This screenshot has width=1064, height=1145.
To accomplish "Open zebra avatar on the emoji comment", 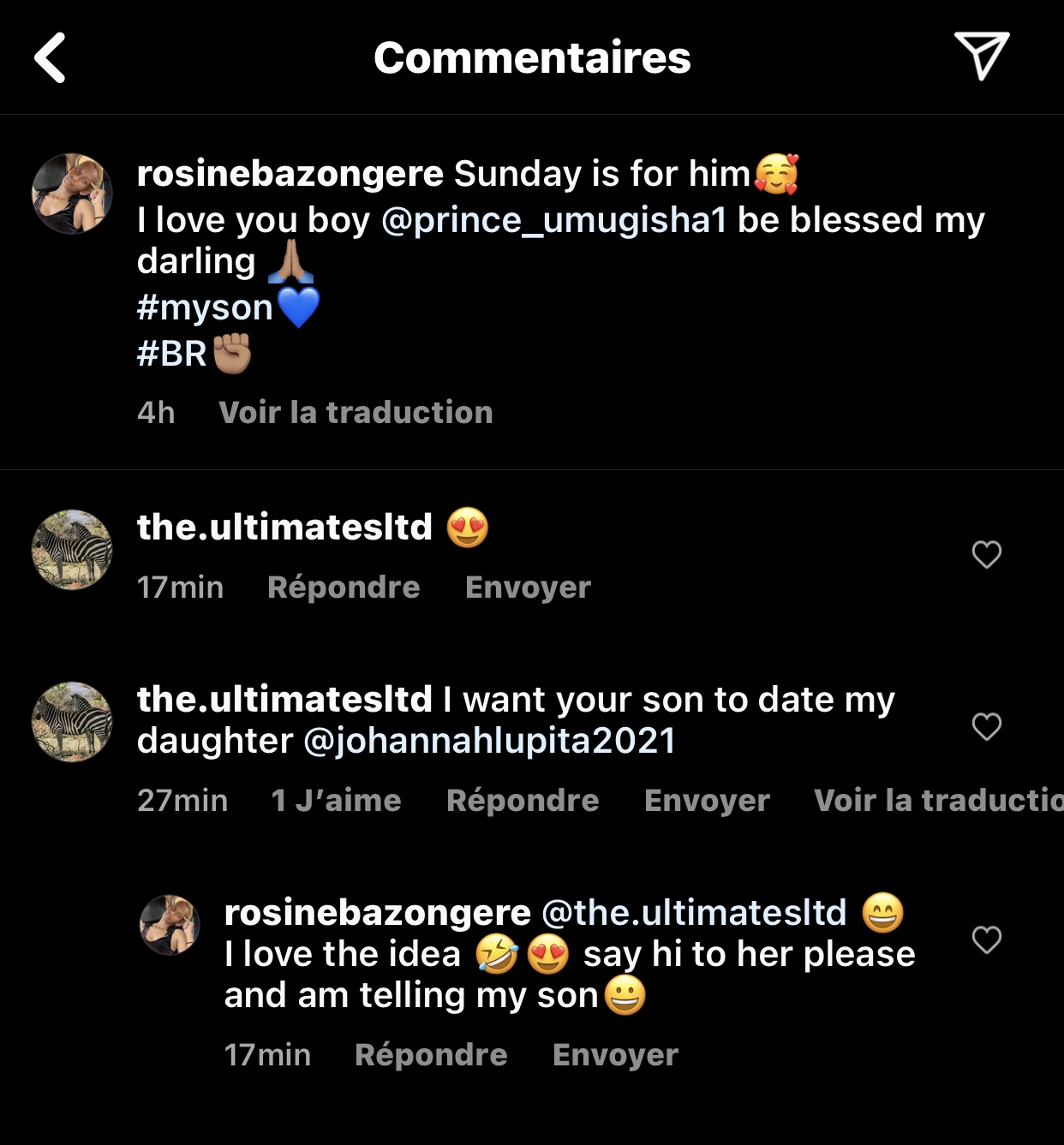I will (72, 550).
